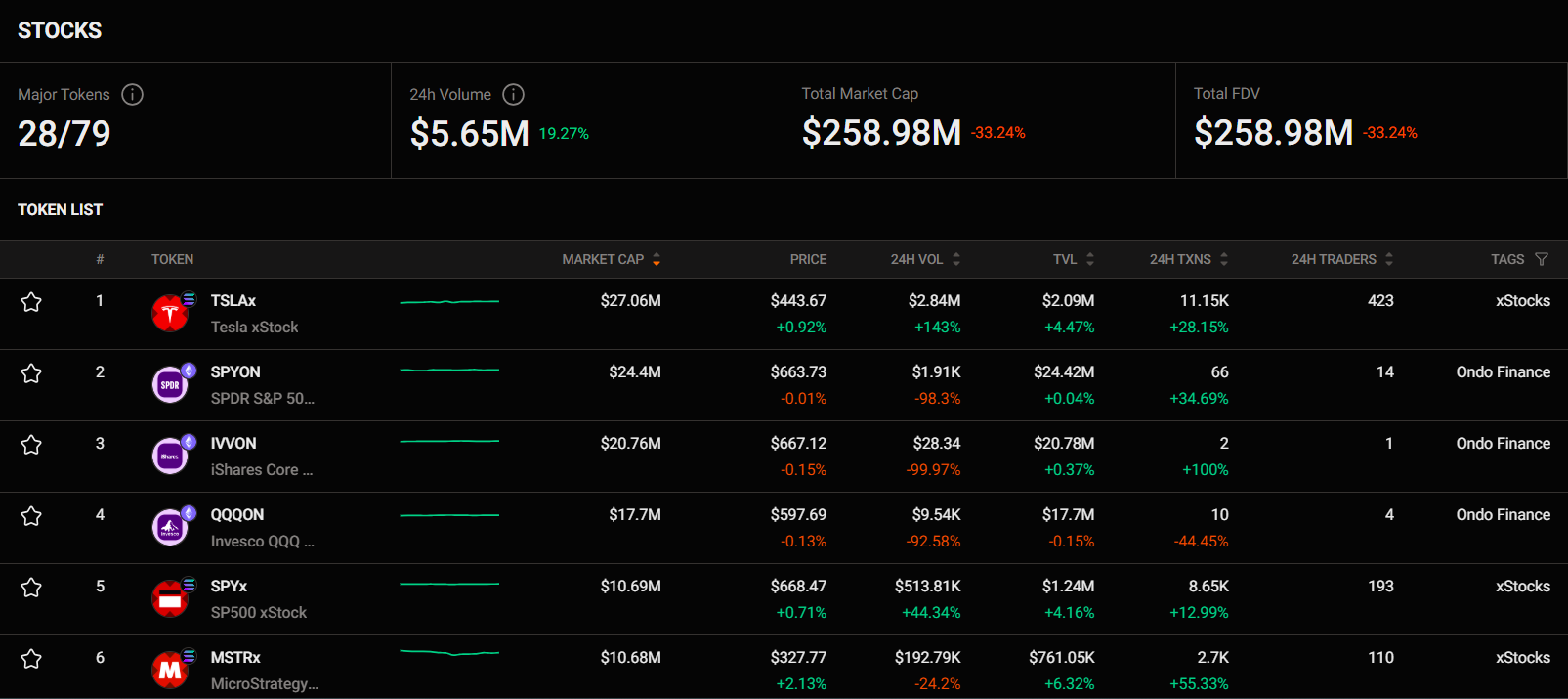
Task: Click the MicroStrategy MSTRx token logo
Action: [171, 671]
